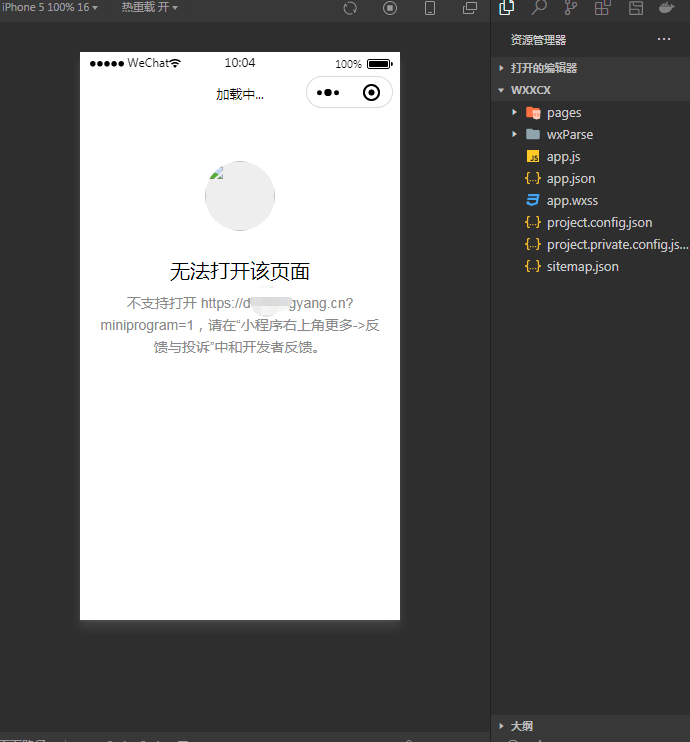
Task: Expand the 大纲 outline section
Action: pyautogui.click(x=590, y=726)
